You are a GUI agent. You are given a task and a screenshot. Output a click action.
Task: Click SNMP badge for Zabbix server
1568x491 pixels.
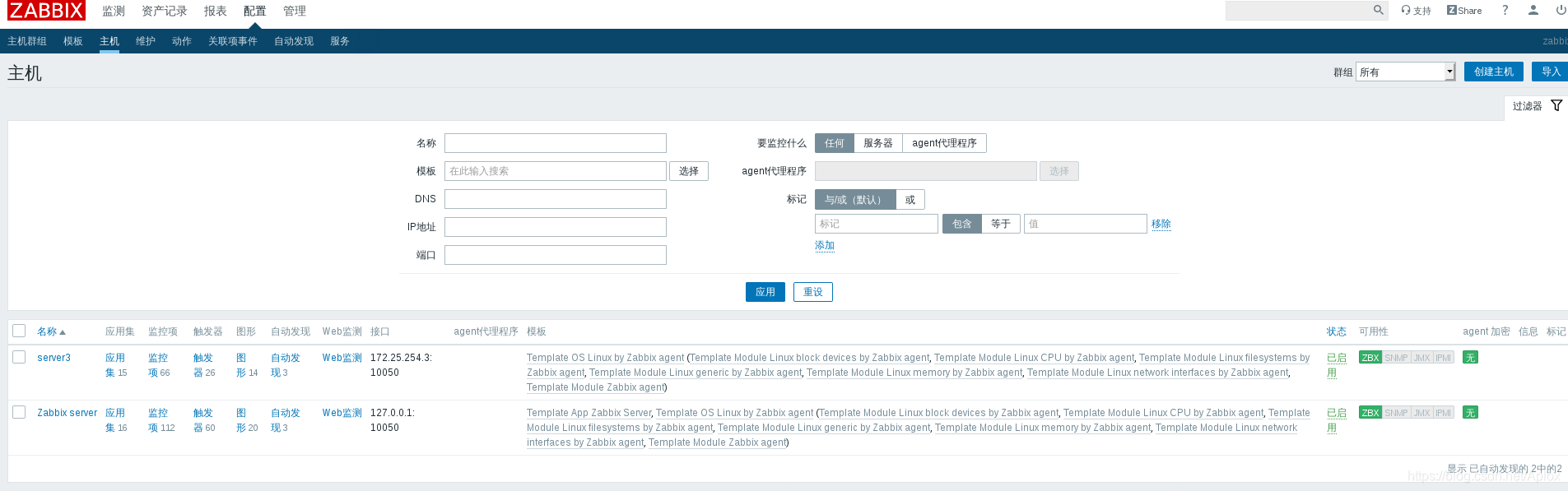click(1397, 413)
